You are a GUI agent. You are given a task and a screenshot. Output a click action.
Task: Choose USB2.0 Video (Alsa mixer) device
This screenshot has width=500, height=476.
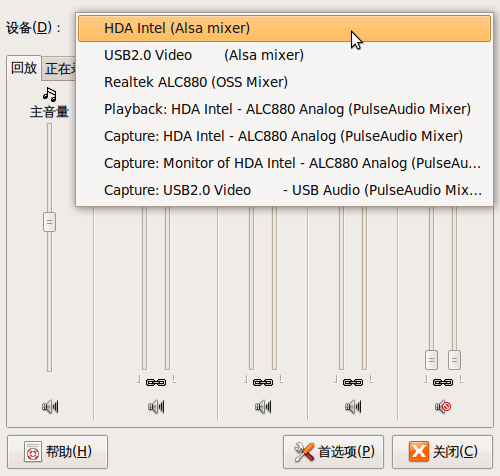pyautogui.click(x=284, y=55)
